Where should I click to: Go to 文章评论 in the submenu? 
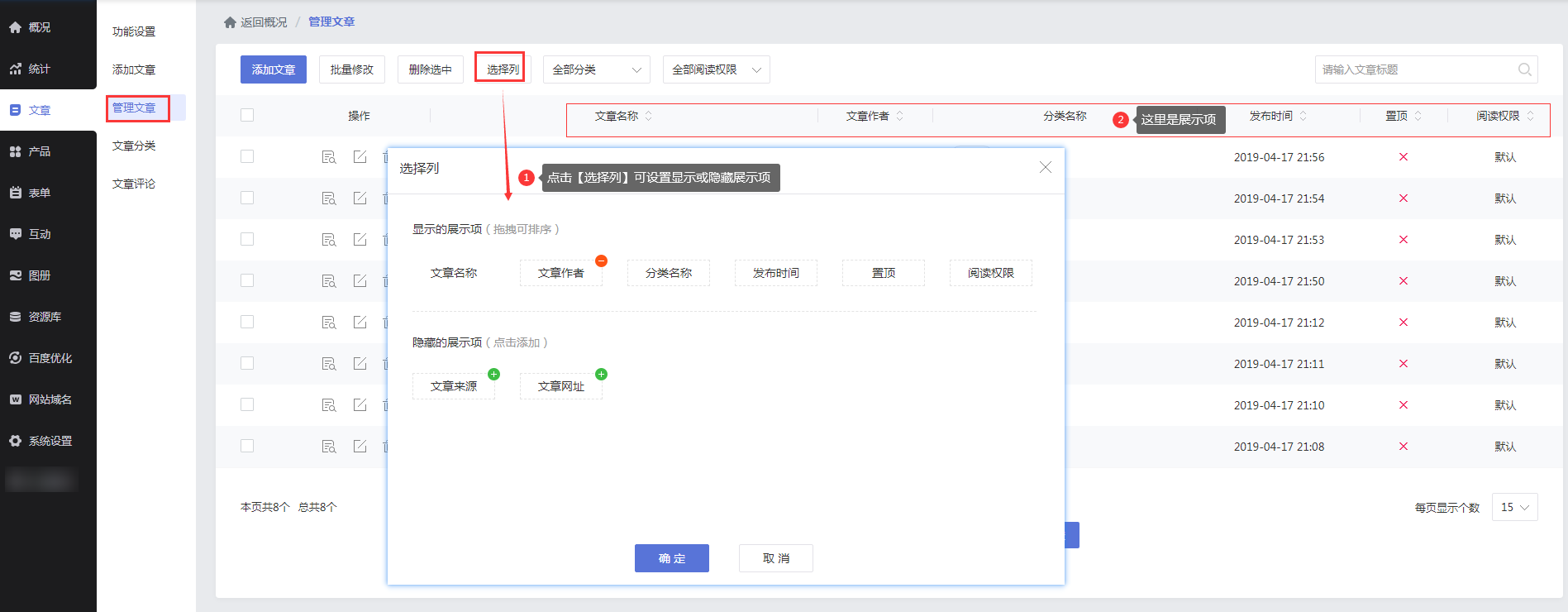(134, 184)
